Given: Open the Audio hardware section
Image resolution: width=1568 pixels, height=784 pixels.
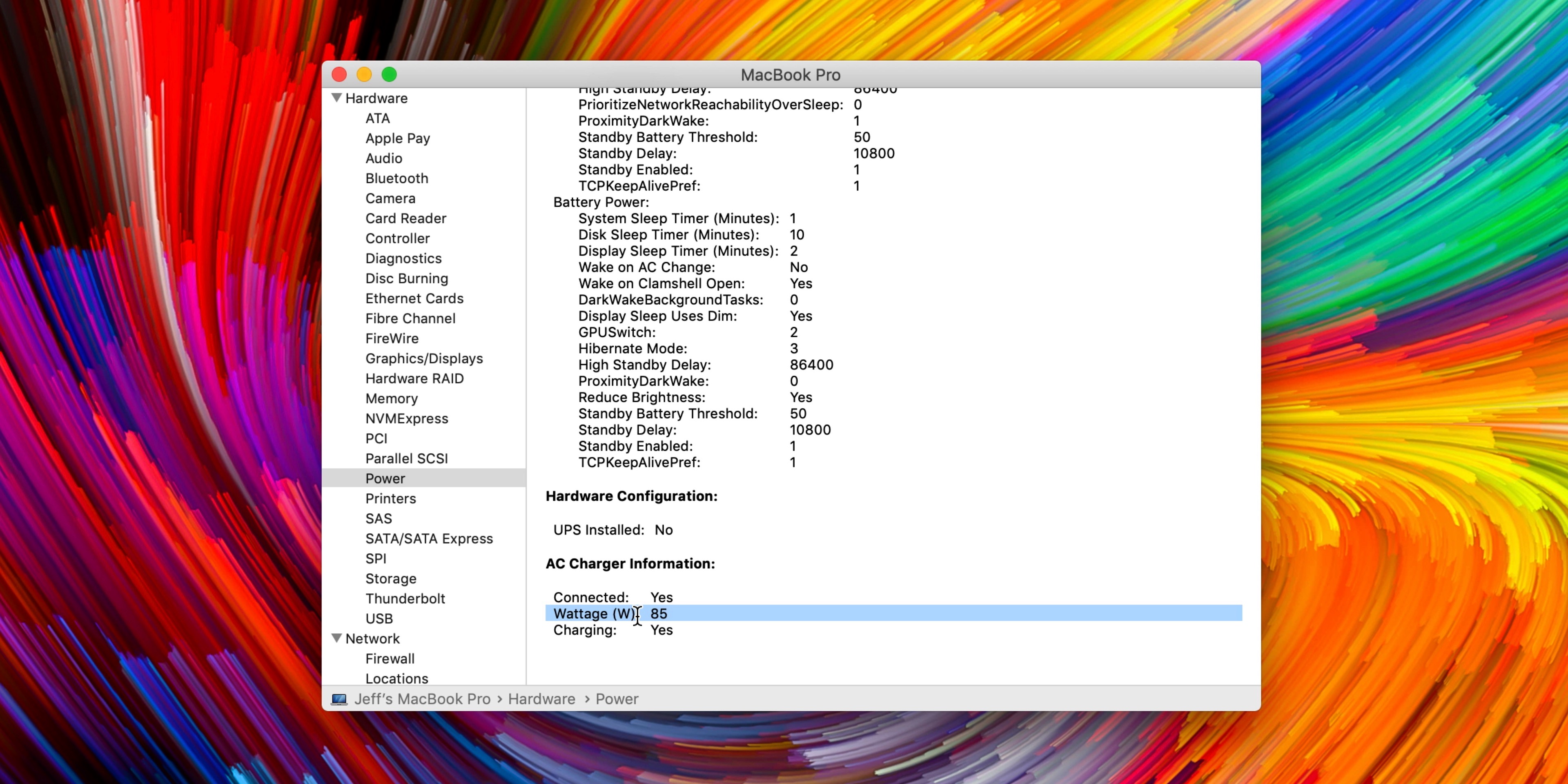Looking at the screenshot, I should click(x=383, y=158).
